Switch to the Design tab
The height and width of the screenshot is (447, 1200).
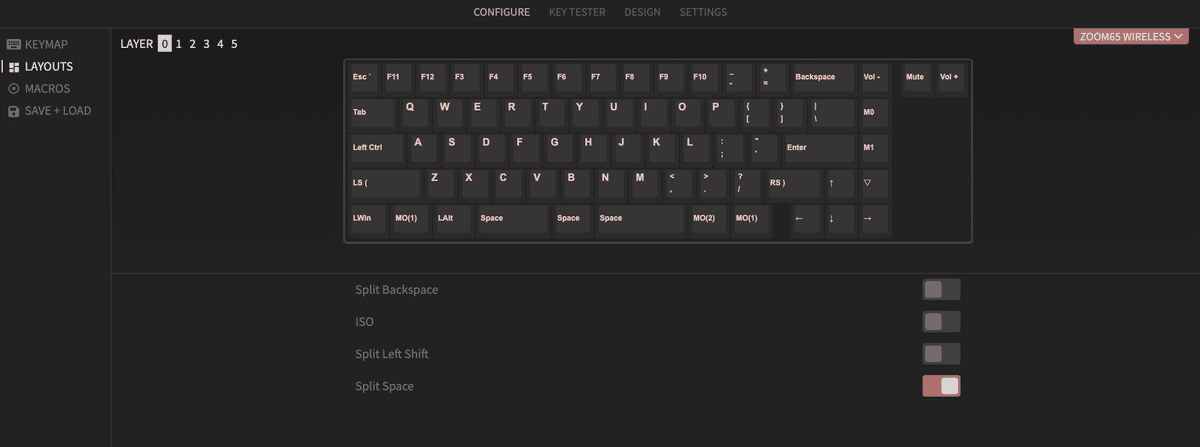pyautogui.click(x=642, y=13)
